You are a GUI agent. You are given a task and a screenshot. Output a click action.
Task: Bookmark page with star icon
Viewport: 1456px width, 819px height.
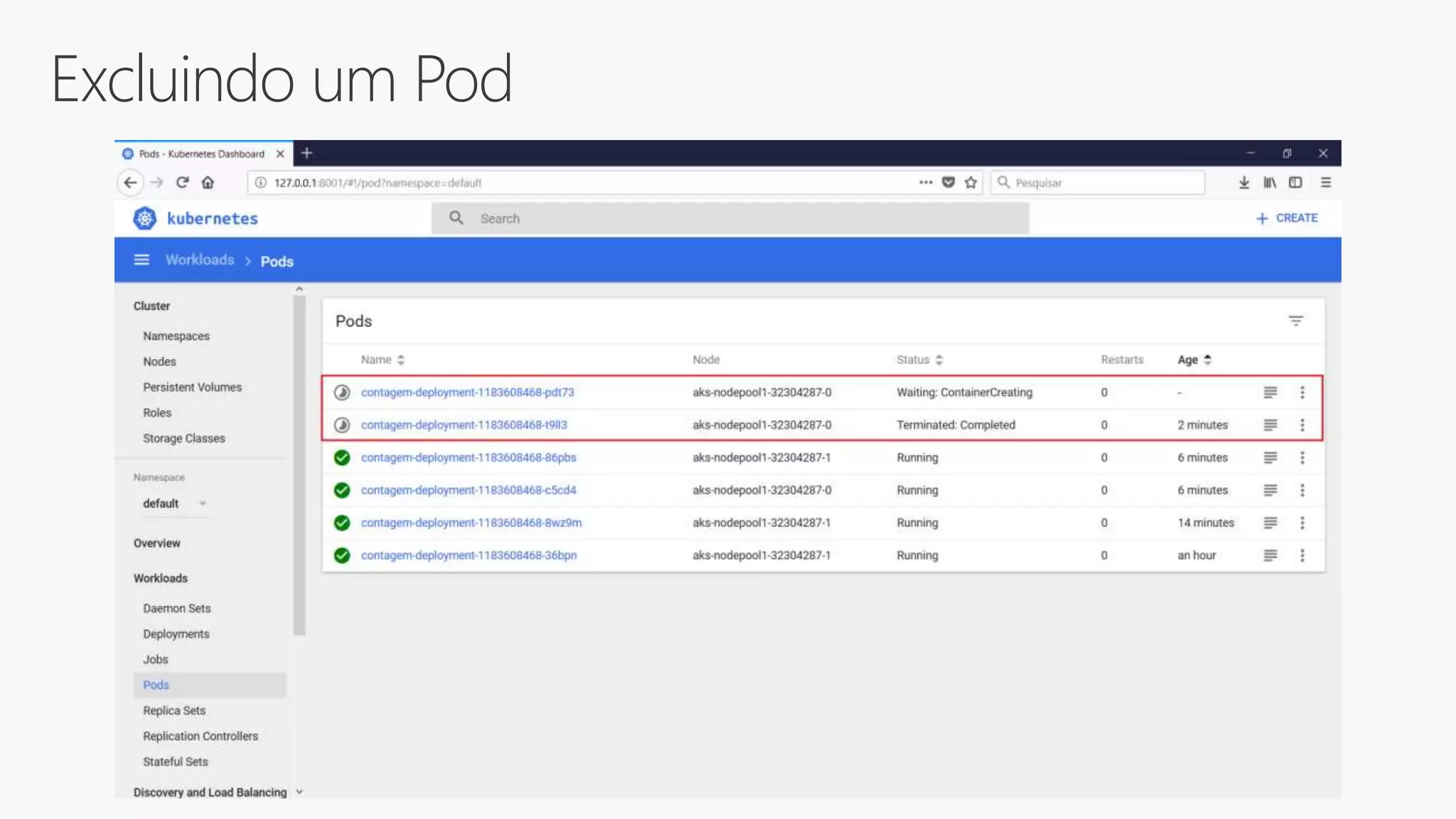970,183
